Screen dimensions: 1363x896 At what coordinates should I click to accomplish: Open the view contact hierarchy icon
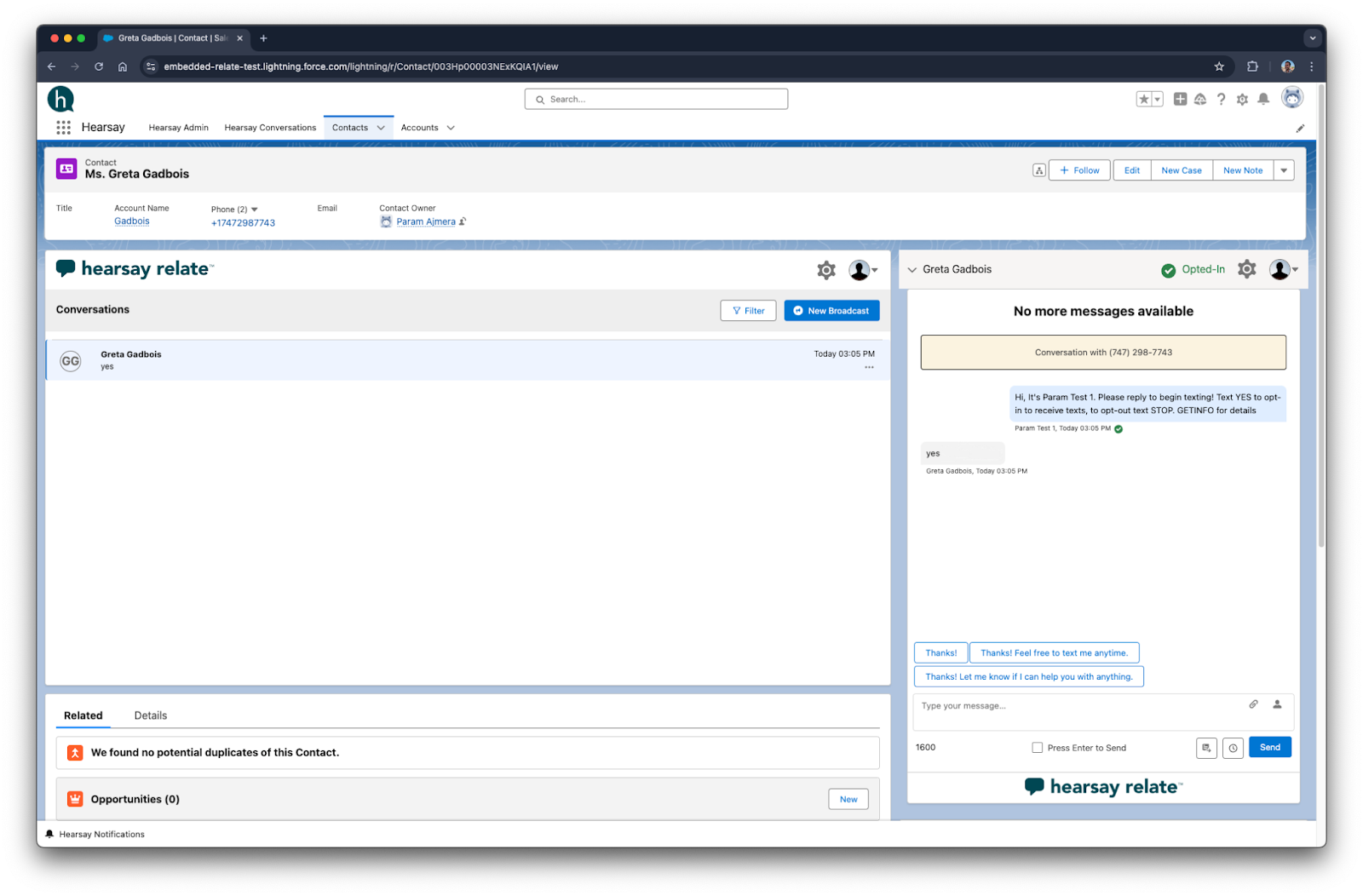[x=1038, y=170]
